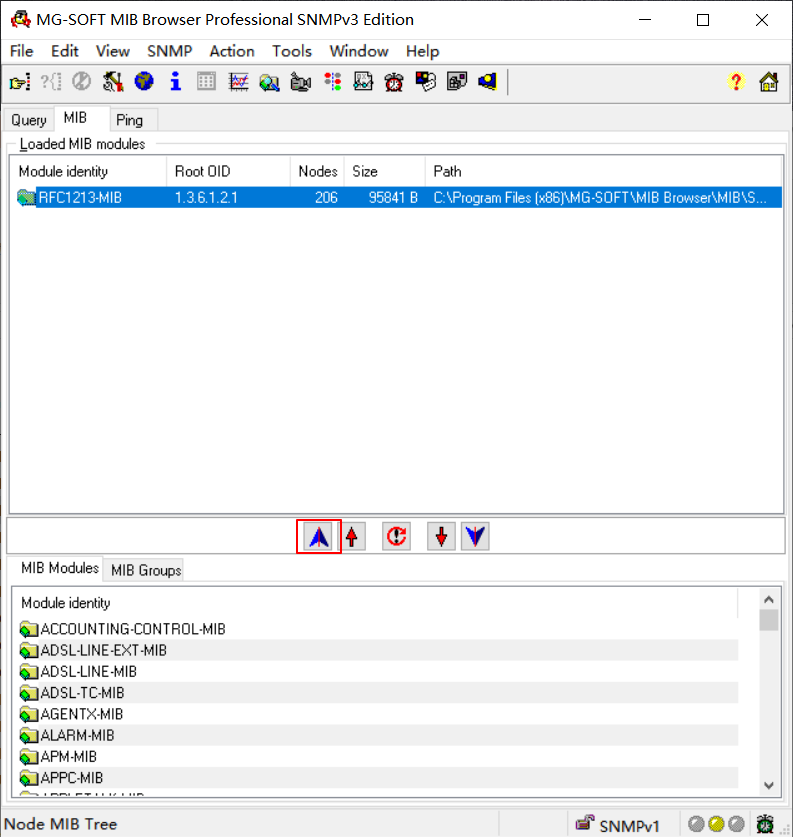Open the File menu
The width and height of the screenshot is (793, 837).
[x=21, y=51]
